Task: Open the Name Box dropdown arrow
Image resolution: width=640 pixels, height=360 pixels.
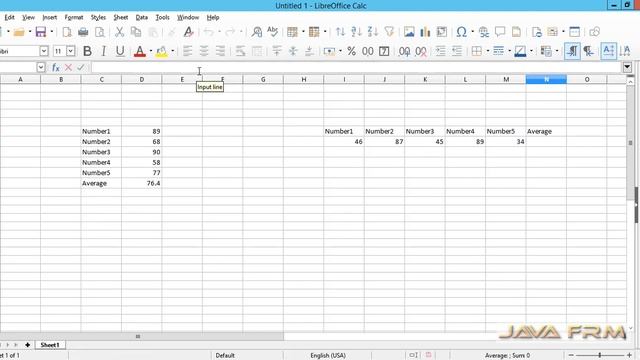Action: 40,67
